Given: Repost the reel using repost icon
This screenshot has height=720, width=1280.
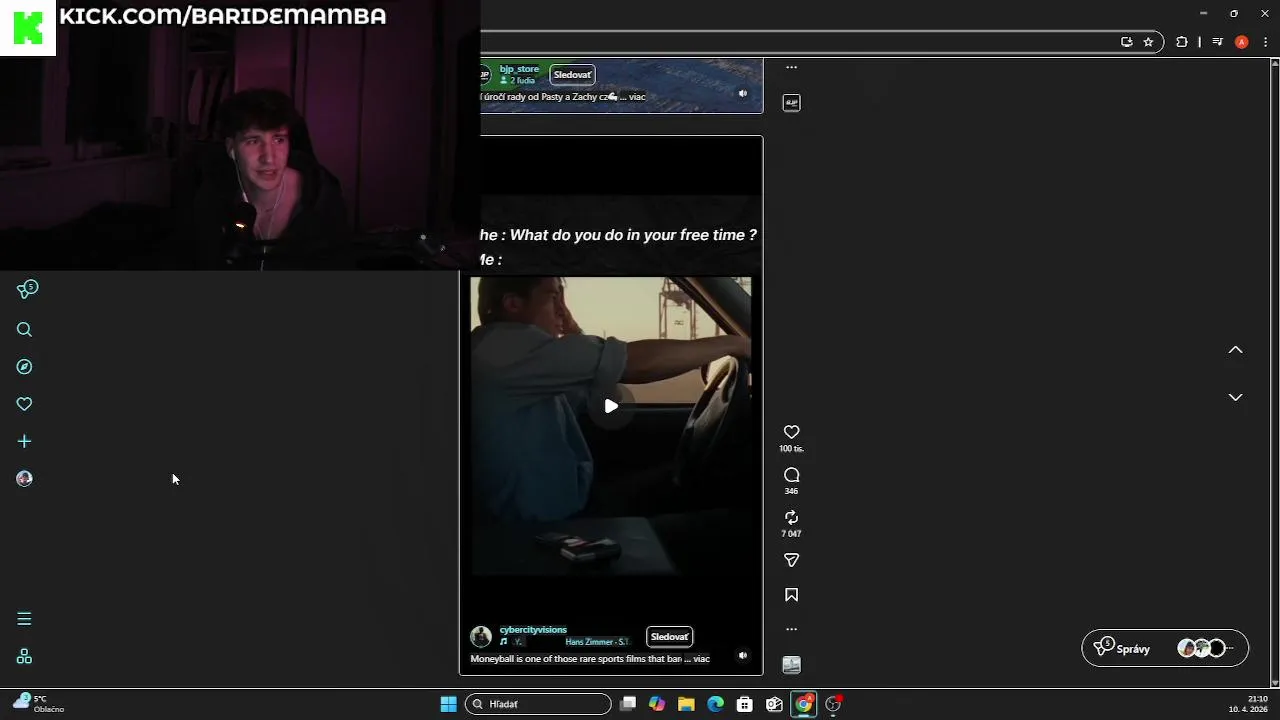Looking at the screenshot, I should coord(791,517).
